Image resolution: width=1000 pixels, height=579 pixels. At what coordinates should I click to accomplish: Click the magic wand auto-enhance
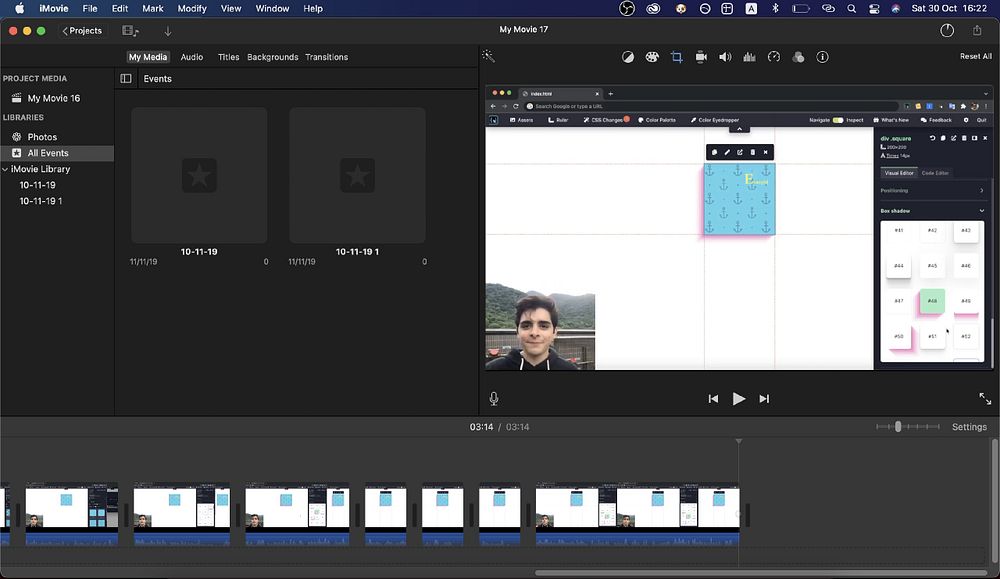(489, 57)
